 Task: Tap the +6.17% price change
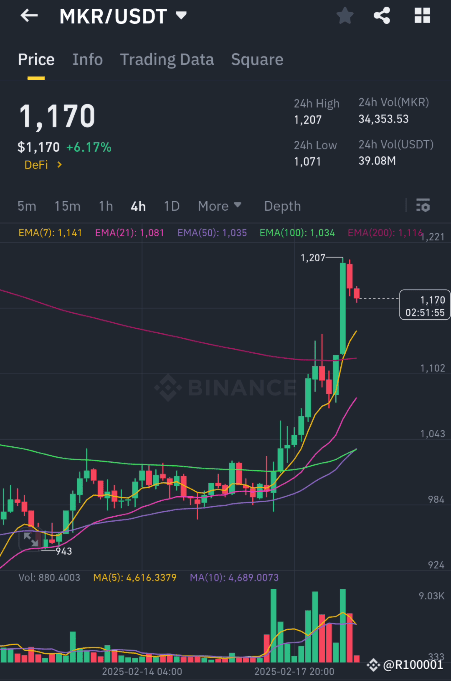point(89,147)
